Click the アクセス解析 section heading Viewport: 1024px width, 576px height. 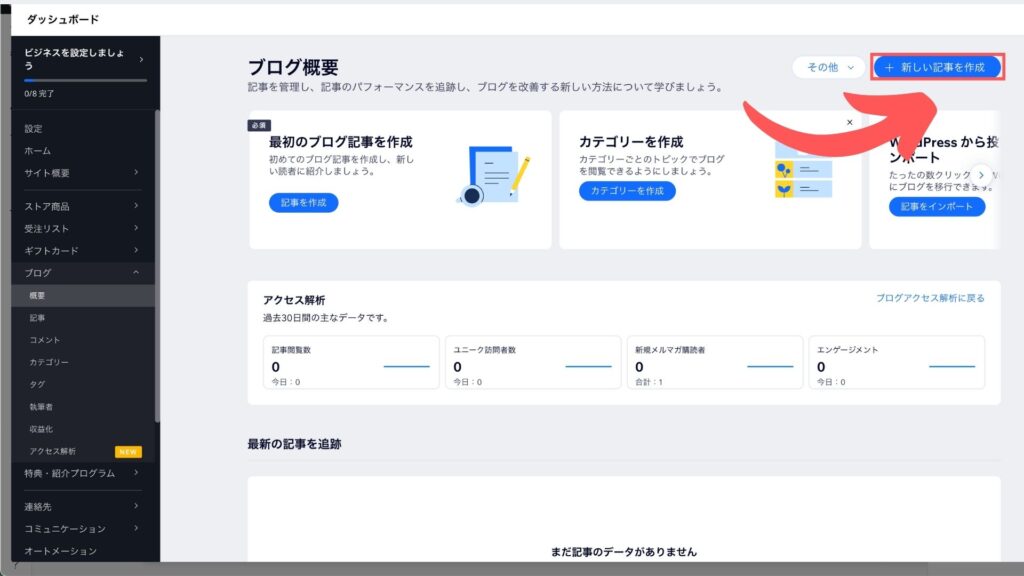294,300
